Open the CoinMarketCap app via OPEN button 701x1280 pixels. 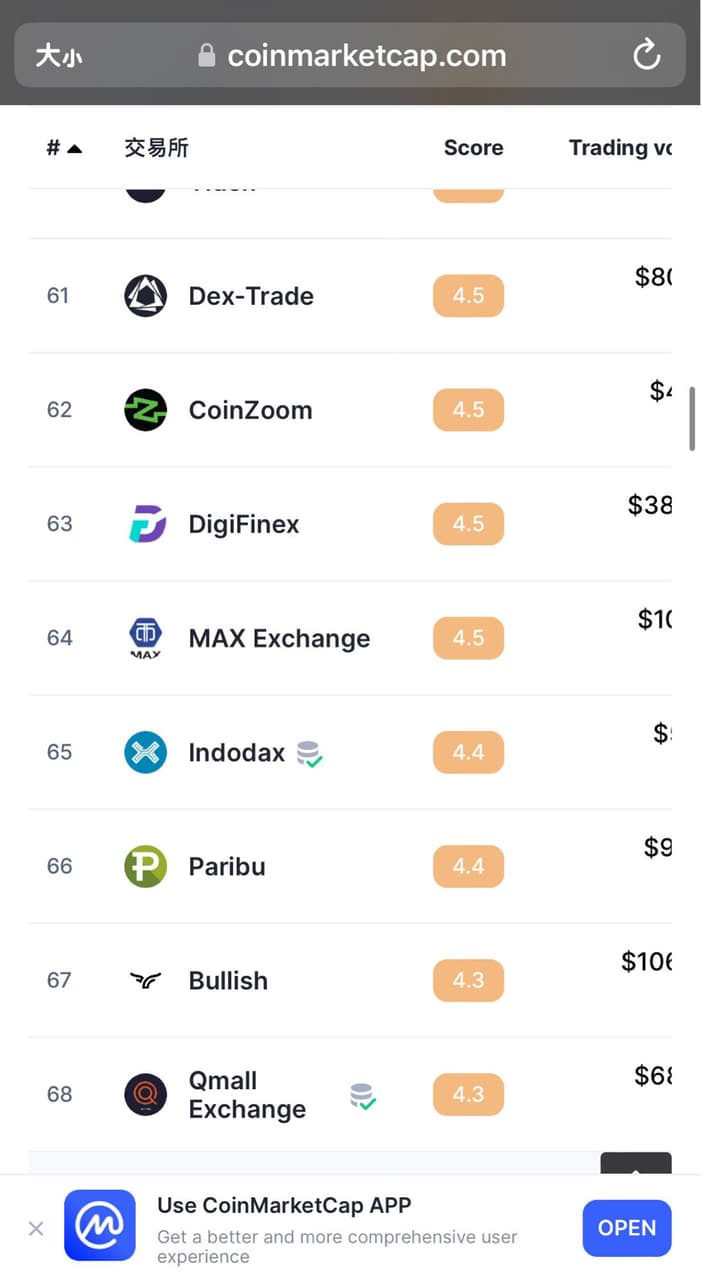627,1228
